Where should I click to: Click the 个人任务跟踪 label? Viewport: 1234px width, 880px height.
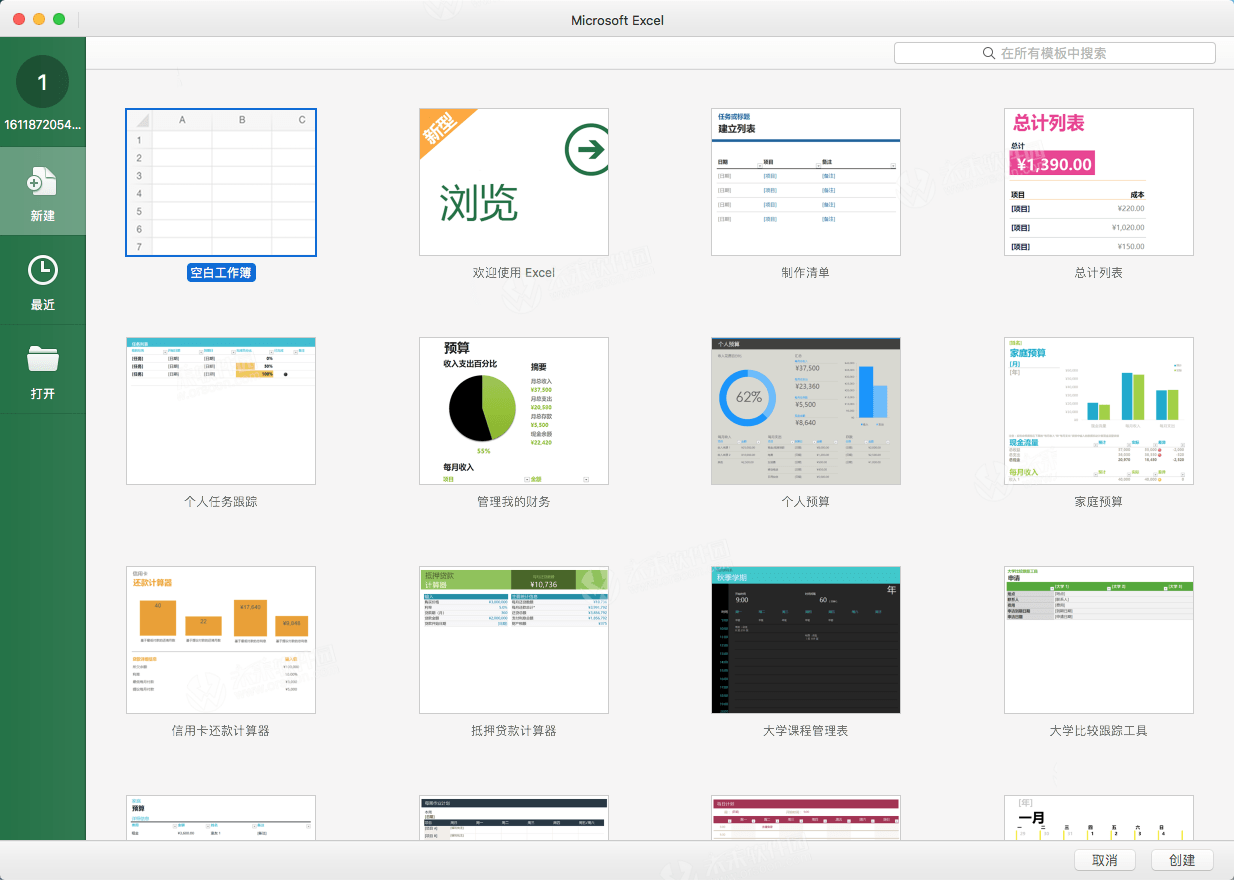tap(221, 501)
